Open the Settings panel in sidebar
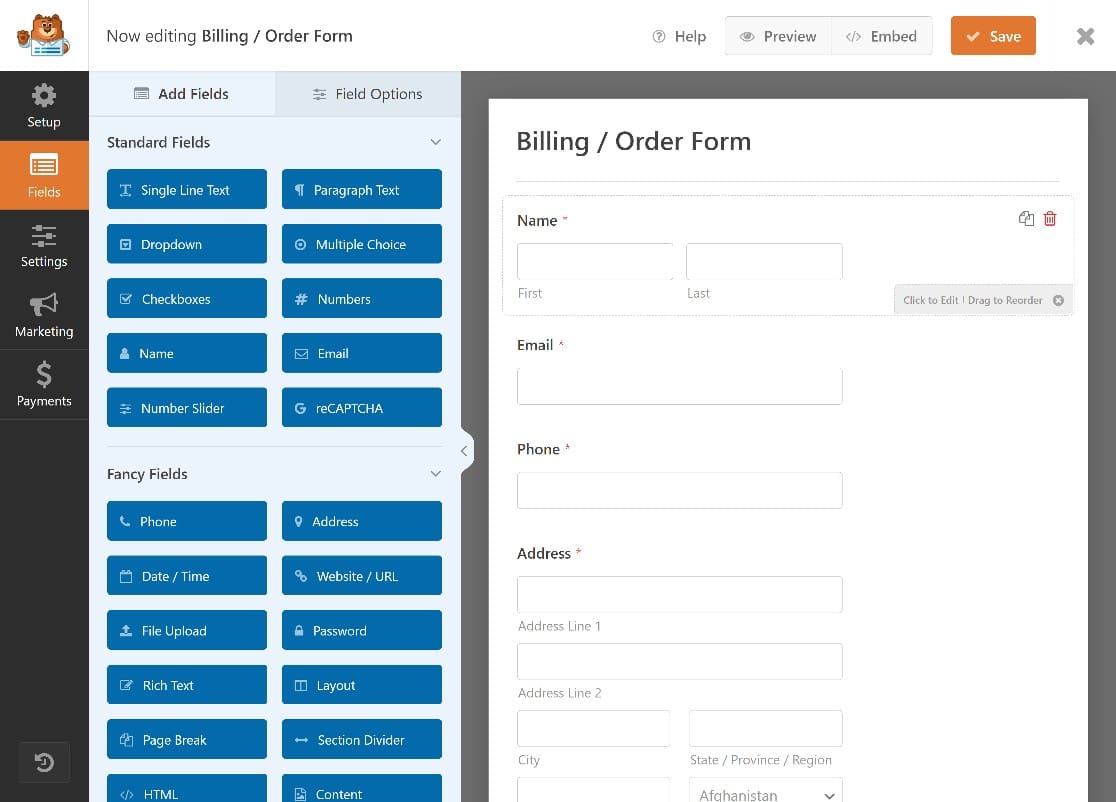Image resolution: width=1116 pixels, height=802 pixels. (x=43, y=245)
